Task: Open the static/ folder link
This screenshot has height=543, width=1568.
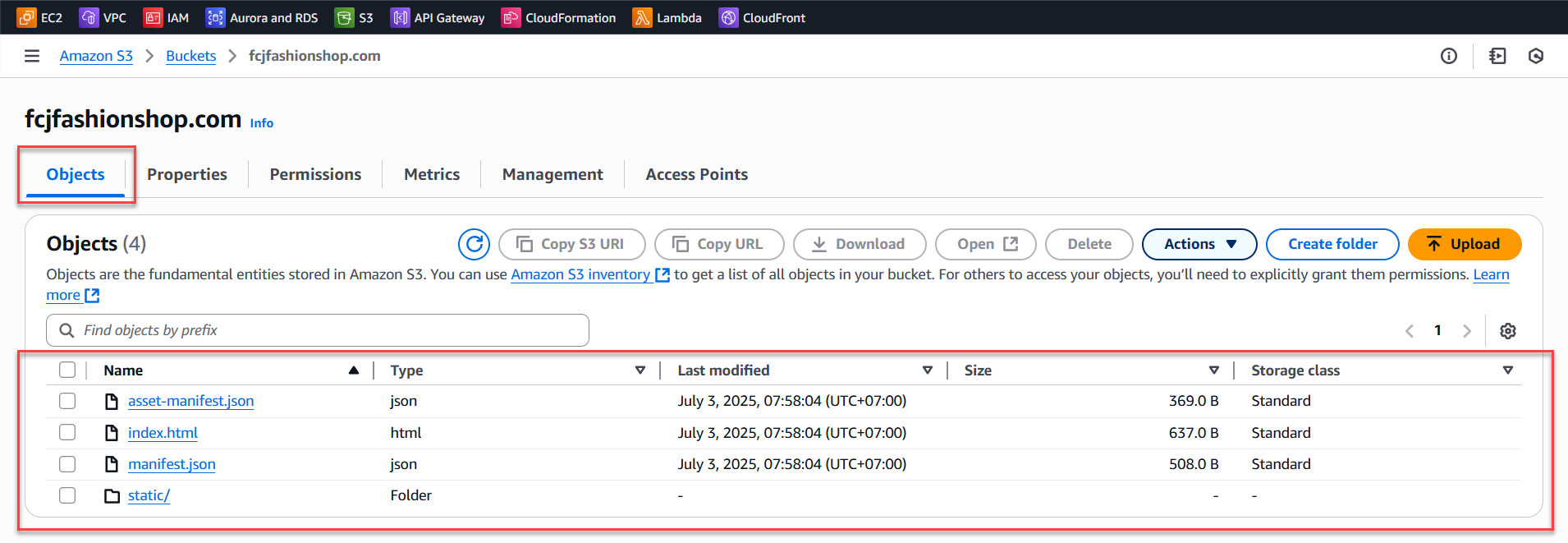Action: click(x=149, y=495)
